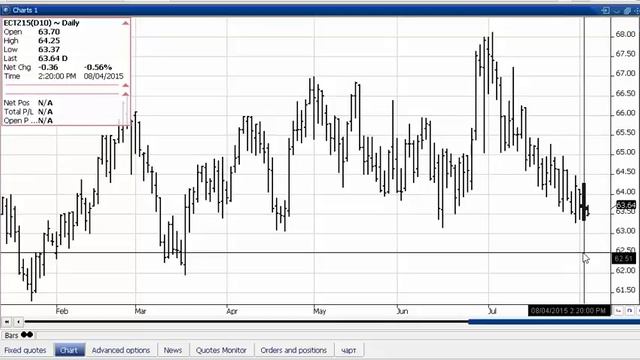Click the 65.00 price axis label
Viewport: 640px width, 360px height.
tap(625, 152)
